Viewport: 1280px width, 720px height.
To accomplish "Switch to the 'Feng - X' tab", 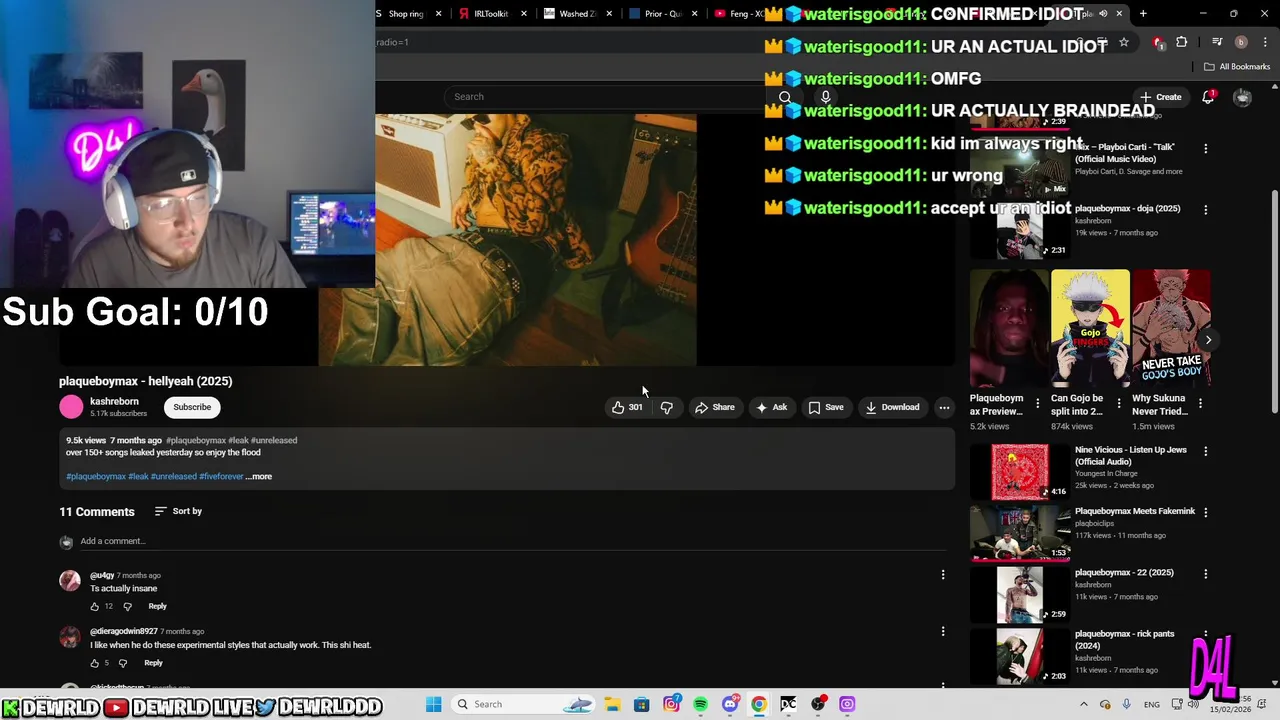I will tap(740, 14).
